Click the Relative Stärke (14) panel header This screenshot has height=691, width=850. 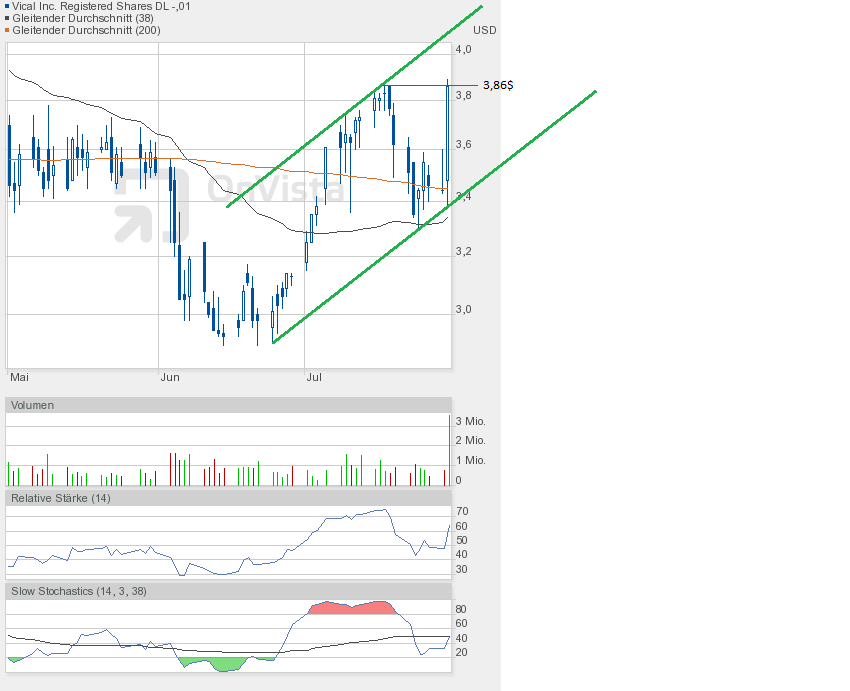pyautogui.click(x=228, y=498)
